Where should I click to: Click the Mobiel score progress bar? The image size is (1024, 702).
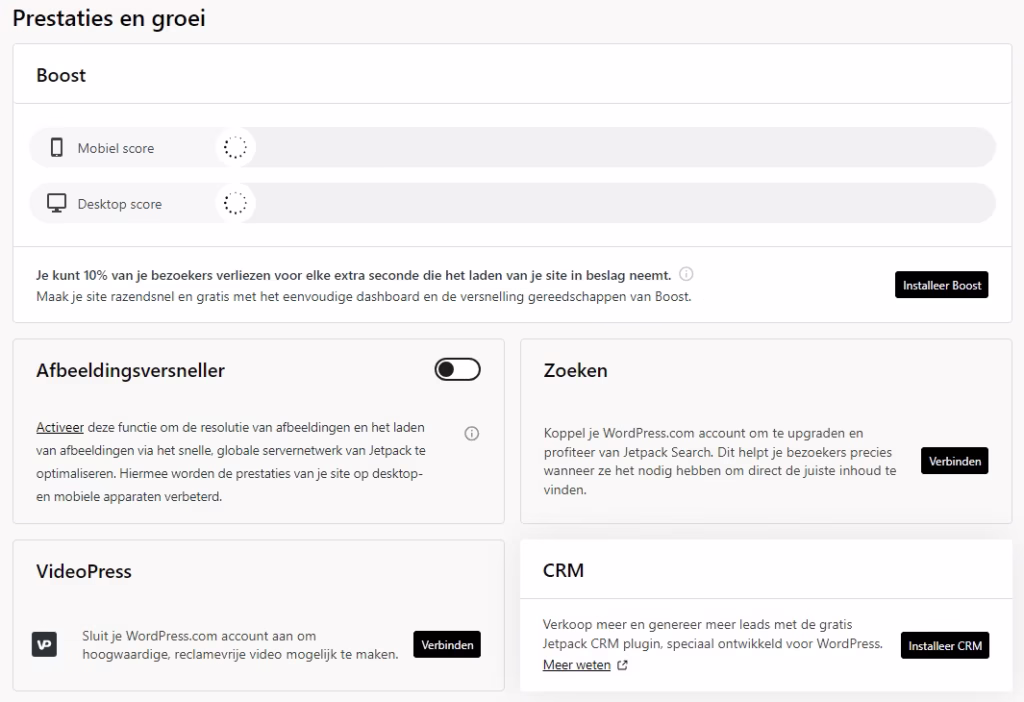pos(620,148)
